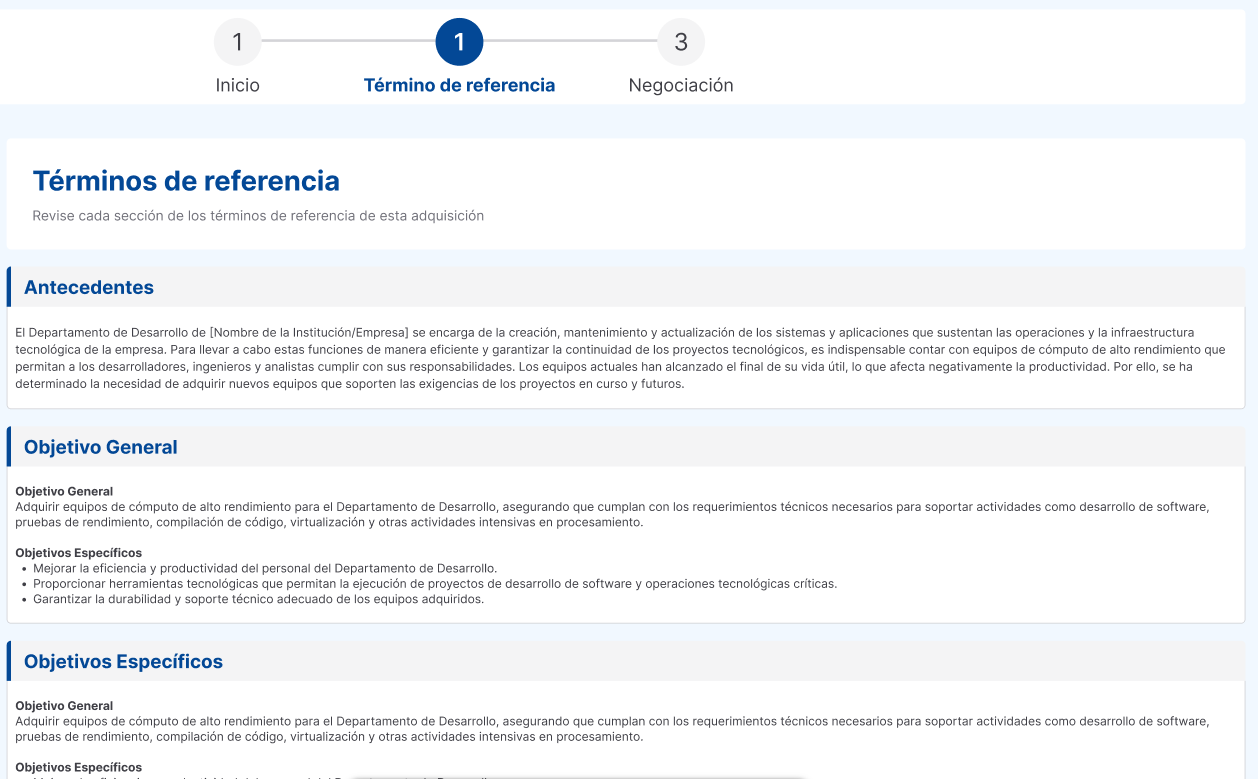Click the step 1 circle above Inicio

[x=237, y=42]
